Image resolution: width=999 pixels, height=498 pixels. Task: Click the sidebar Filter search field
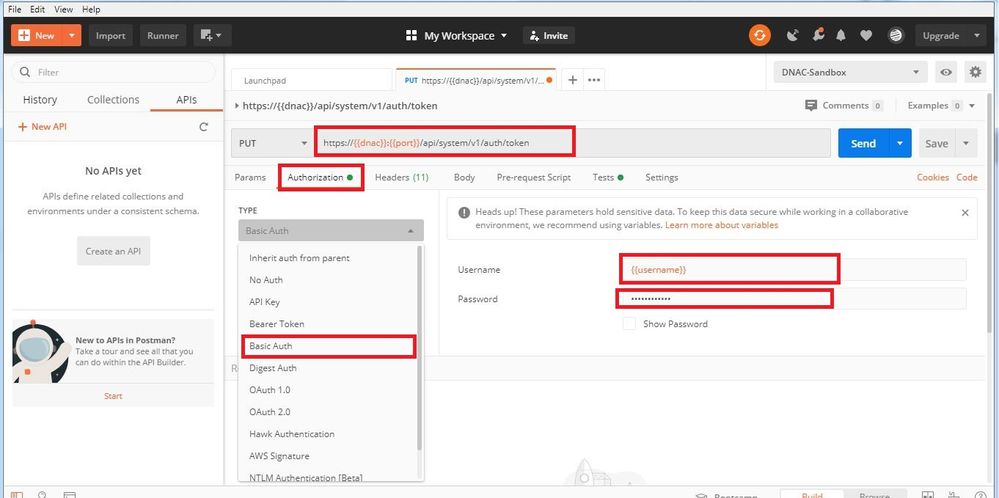113,72
